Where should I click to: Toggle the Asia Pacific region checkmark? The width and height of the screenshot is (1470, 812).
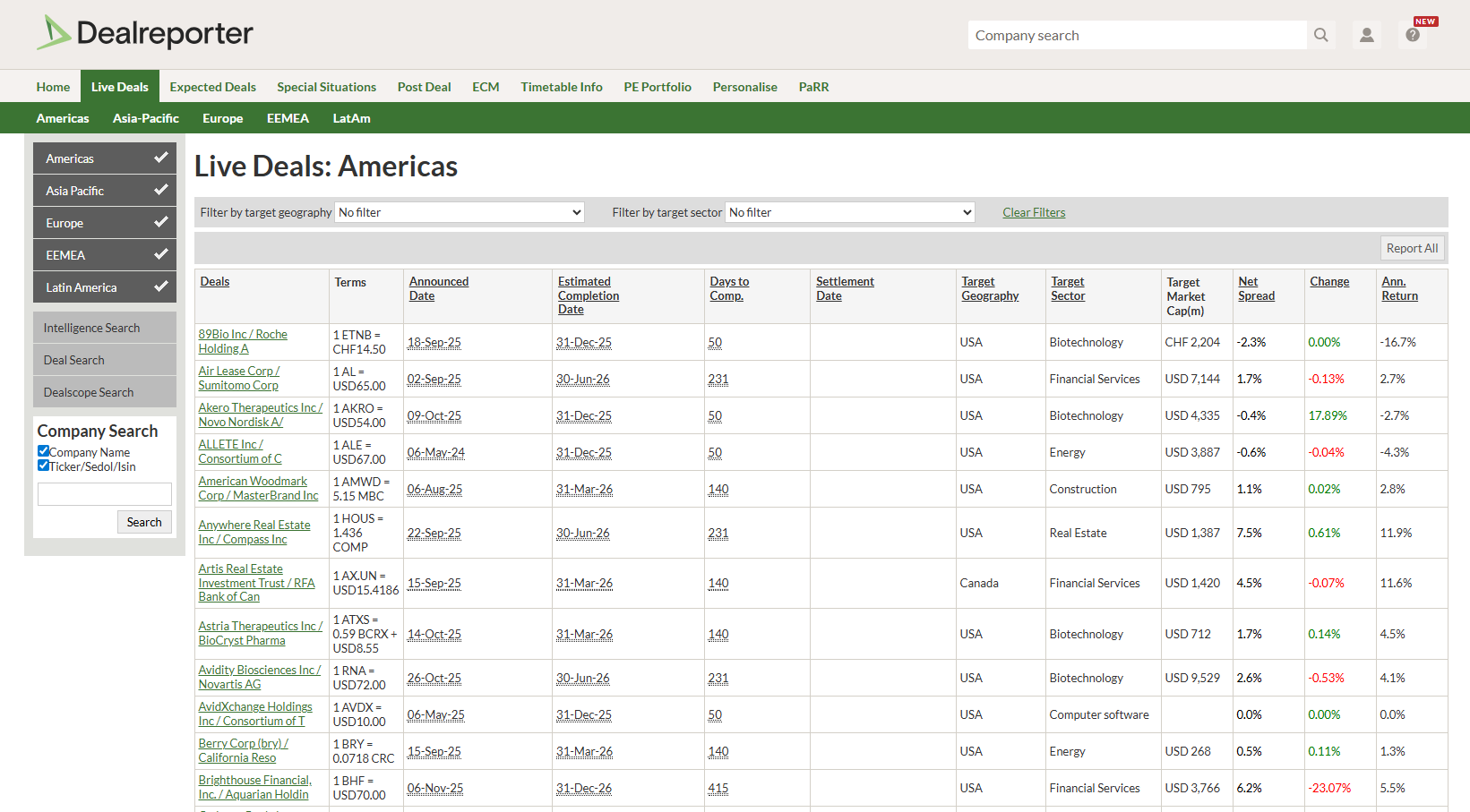point(160,190)
